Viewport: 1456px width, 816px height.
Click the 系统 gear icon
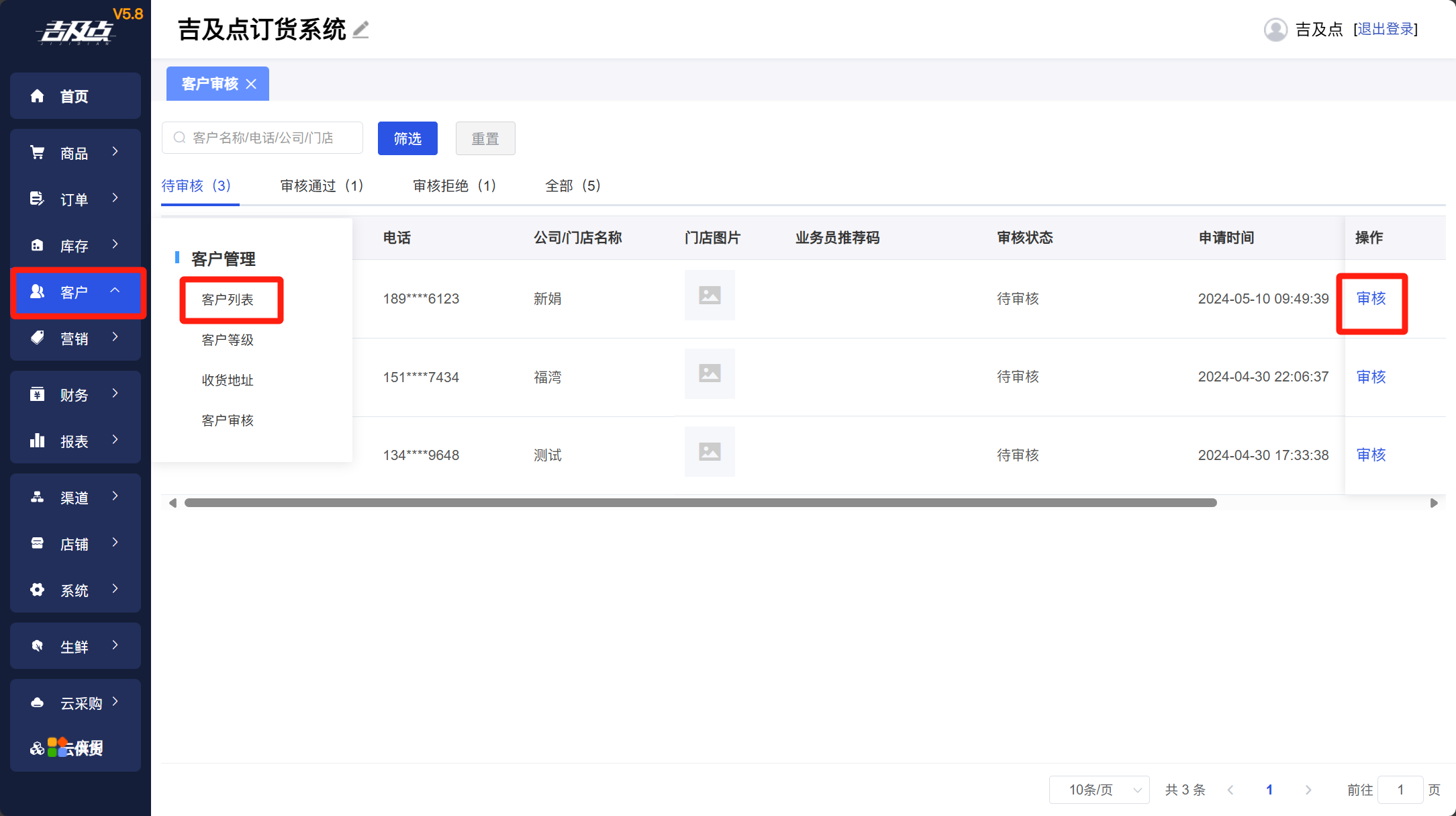(x=38, y=590)
